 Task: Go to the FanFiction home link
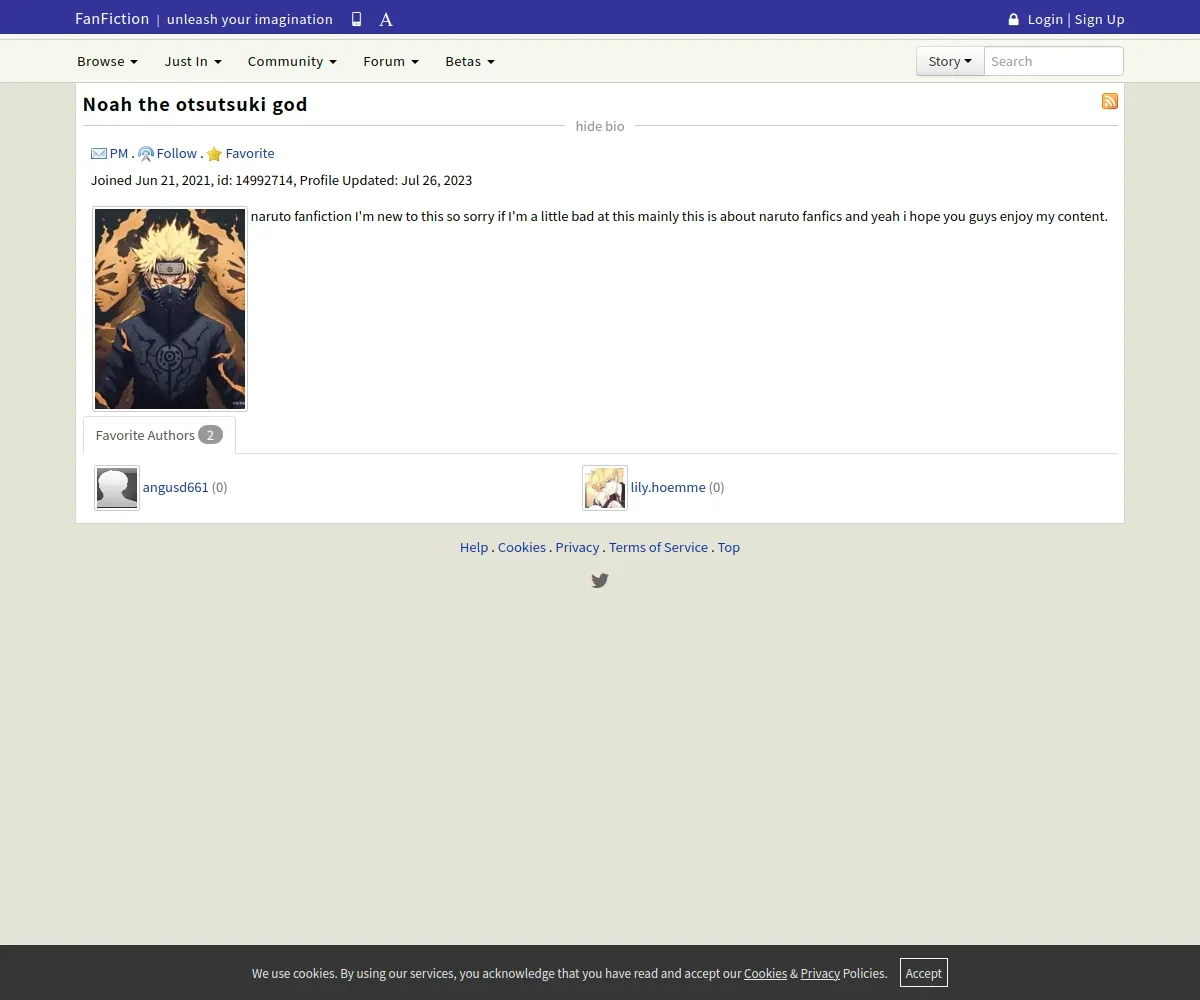[112, 19]
